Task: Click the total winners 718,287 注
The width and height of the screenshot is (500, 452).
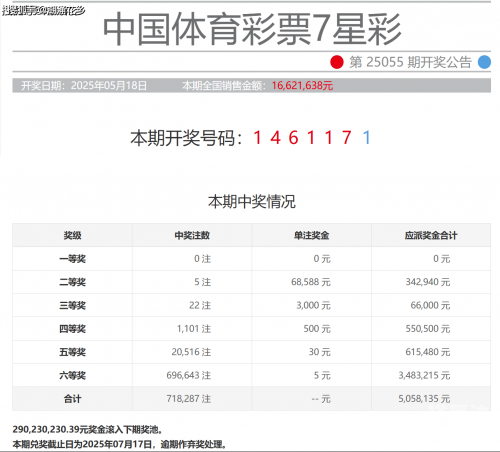Action: [189, 399]
